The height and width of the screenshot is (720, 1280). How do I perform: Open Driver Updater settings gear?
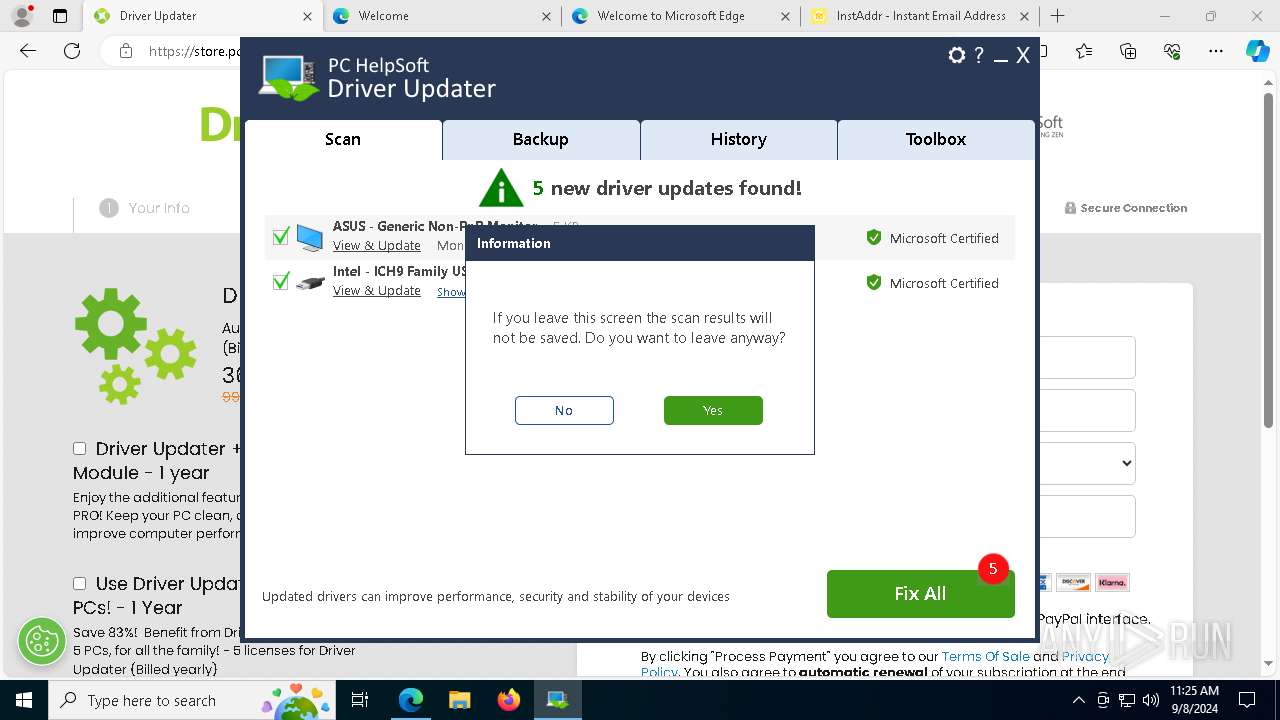tap(956, 56)
